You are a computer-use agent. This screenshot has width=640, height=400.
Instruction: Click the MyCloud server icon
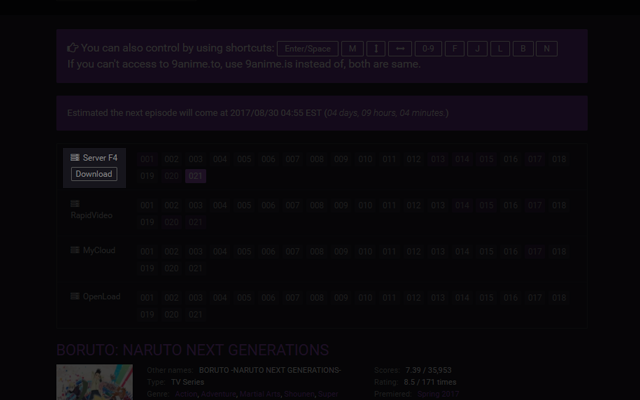click(x=75, y=250)
